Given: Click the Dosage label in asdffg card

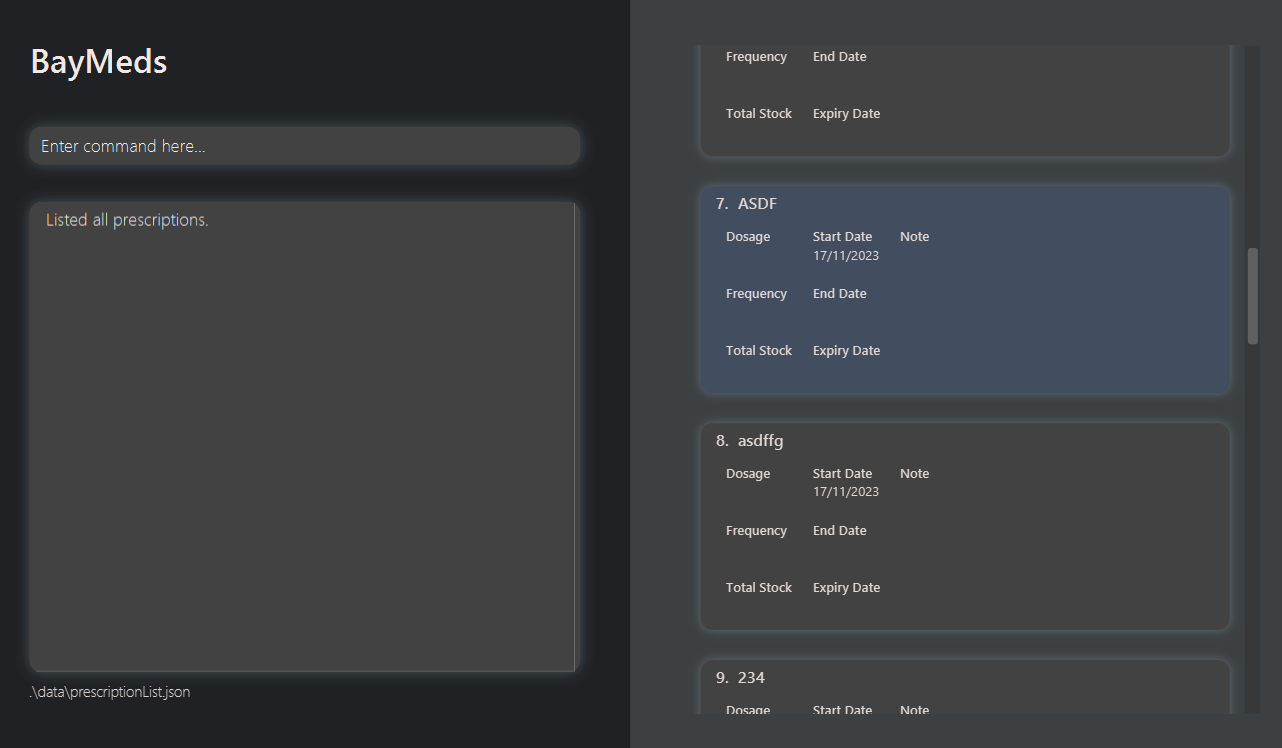Looking at the screenshot, I should coord(748,474).
